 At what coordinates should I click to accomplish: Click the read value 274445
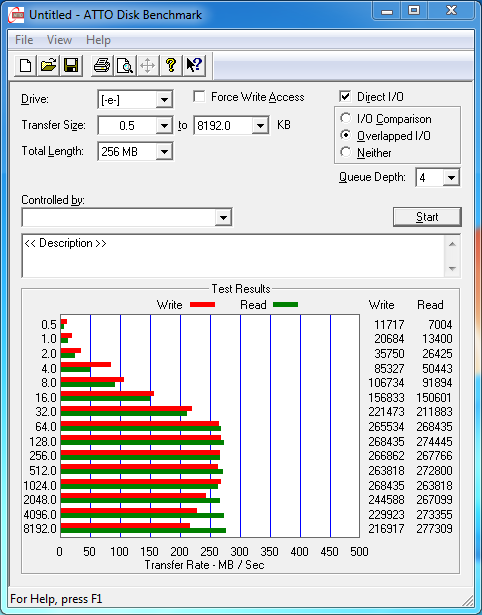[x=434, y=442]
